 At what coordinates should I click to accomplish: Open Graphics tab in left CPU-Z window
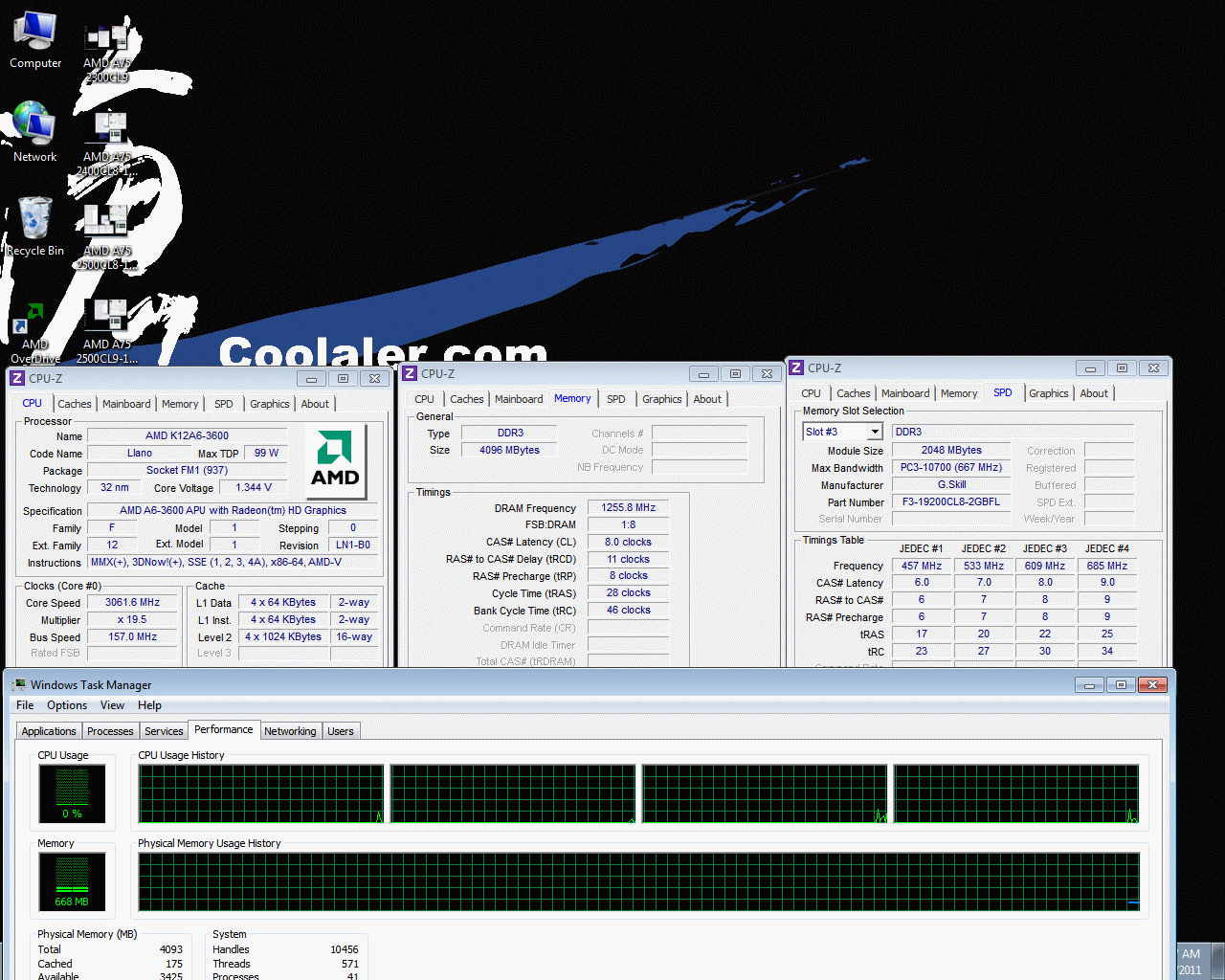(270, 404)
